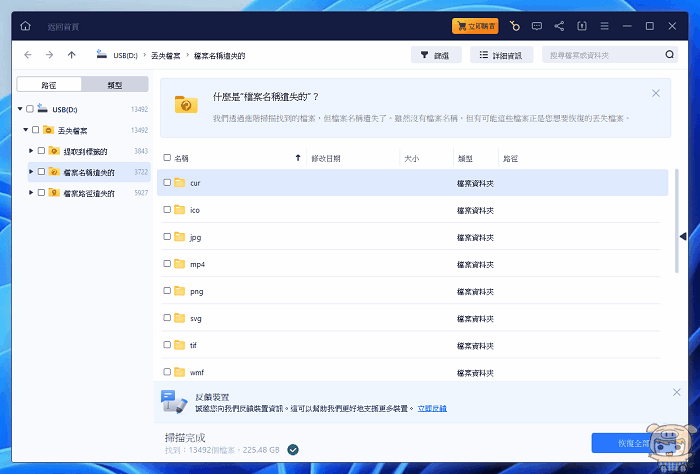Check the USB(D:) tree checkbox
The width and height of the screenshot is (700, 474).
coord(30,109)
